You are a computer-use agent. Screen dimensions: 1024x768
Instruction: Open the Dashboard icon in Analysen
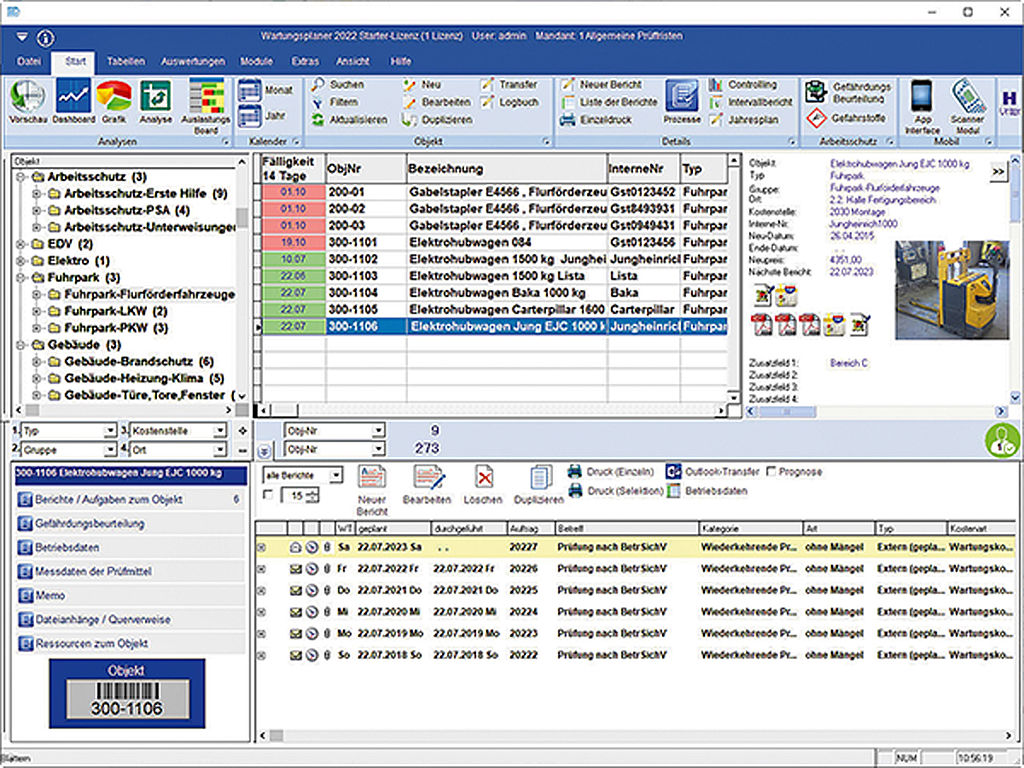pyautogui.click(x=74, y=97)
